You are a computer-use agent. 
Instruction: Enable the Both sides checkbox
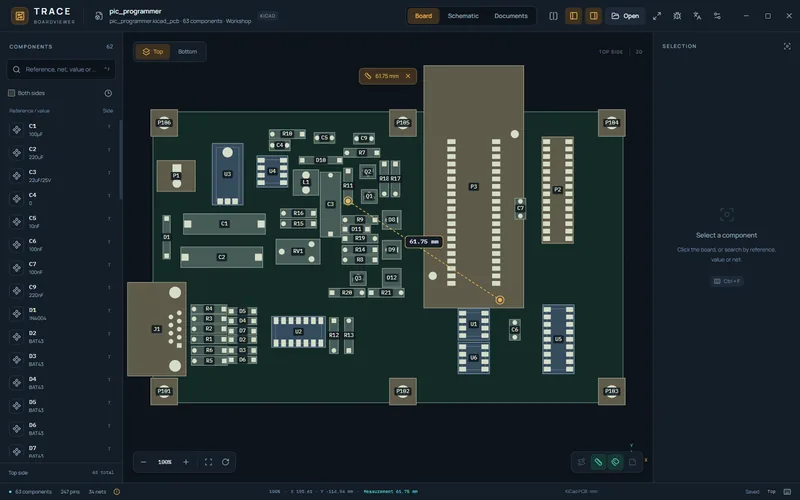[x=11, y=93]
